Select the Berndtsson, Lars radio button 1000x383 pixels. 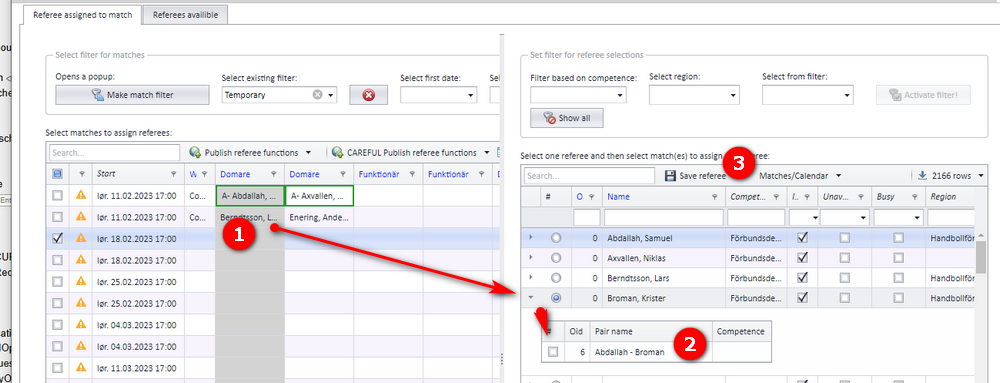point(556,278)
